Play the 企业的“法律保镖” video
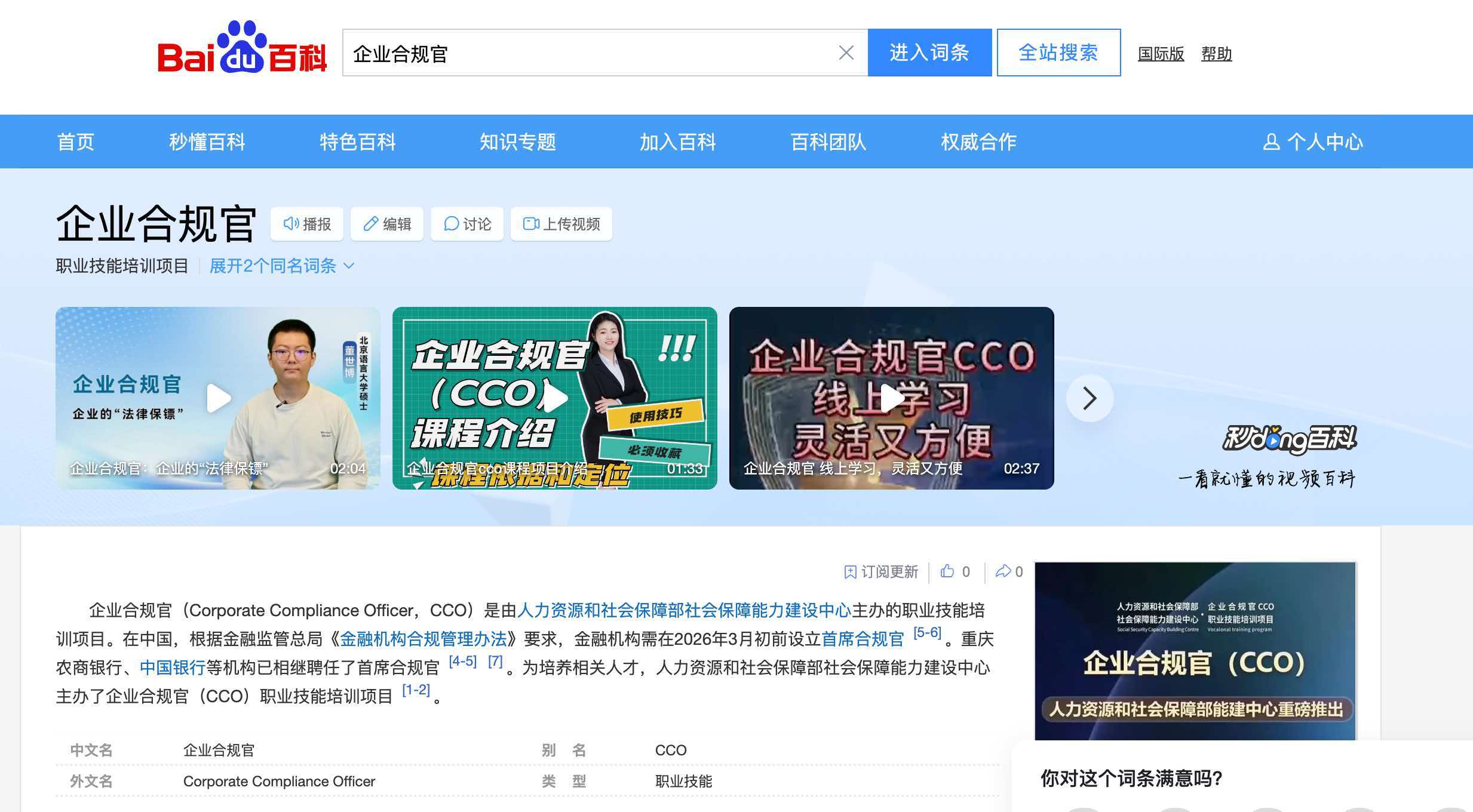The image size is (1473, 812). [x=218, y=398]
